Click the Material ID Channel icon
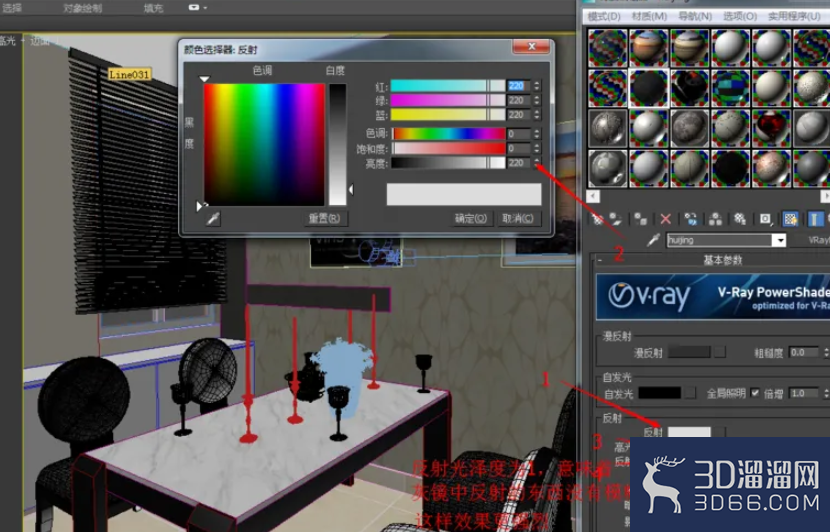Screen dimensions: 830x532 pyautogui.click(x=765, y=219)
